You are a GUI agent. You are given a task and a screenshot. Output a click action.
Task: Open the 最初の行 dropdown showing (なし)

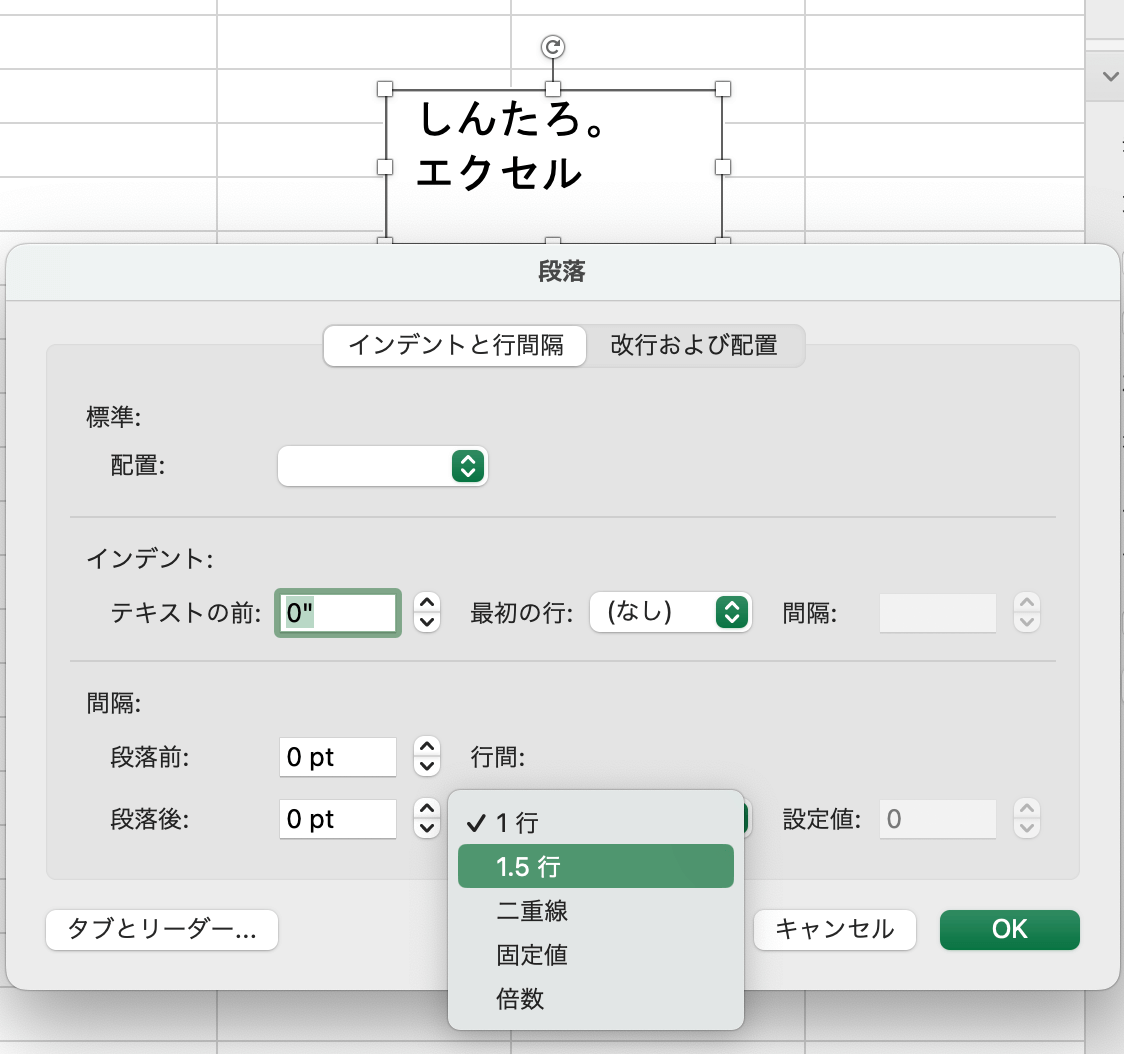click(x=670, y=612)
